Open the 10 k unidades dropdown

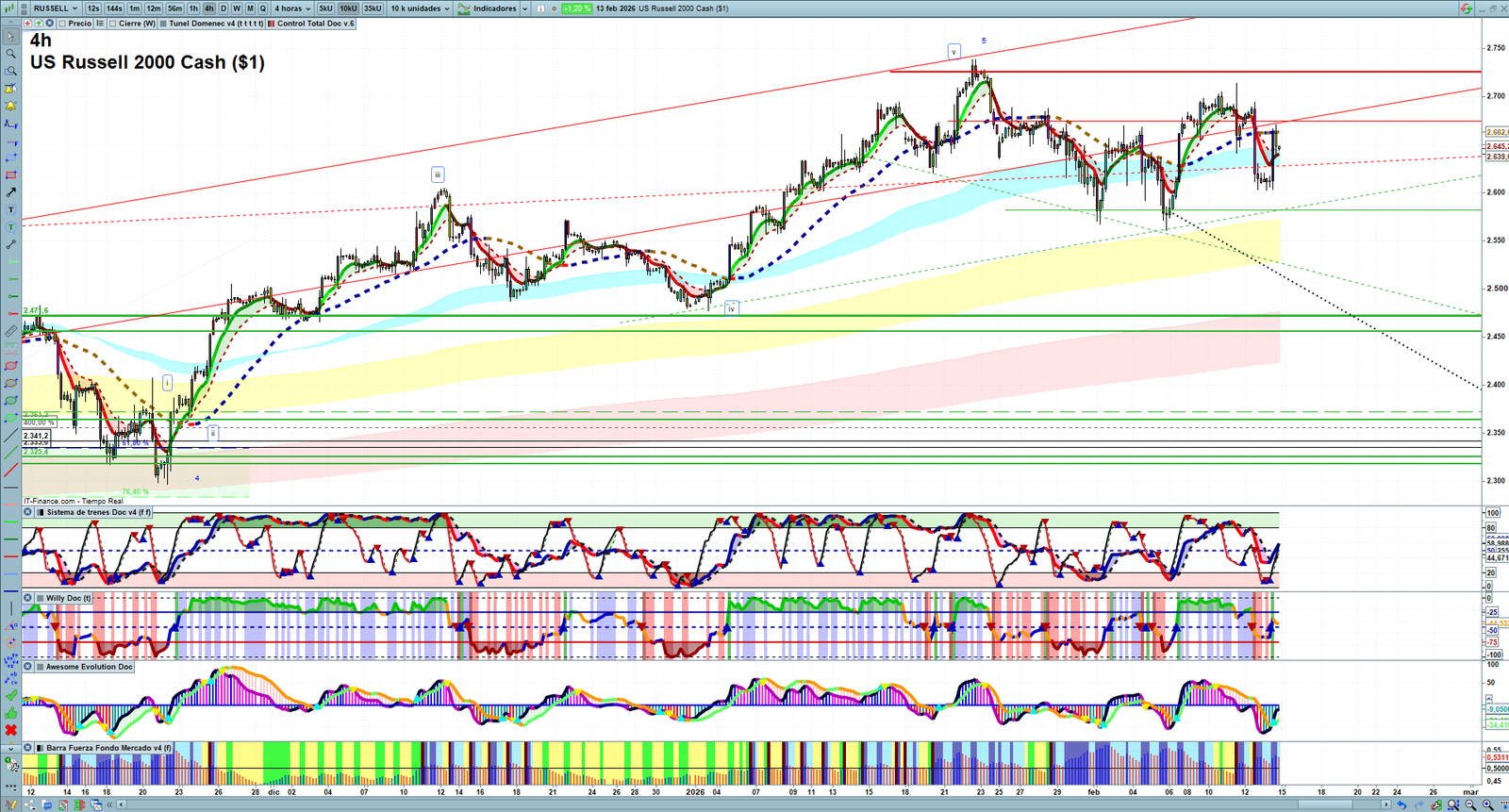pos(420,8)
